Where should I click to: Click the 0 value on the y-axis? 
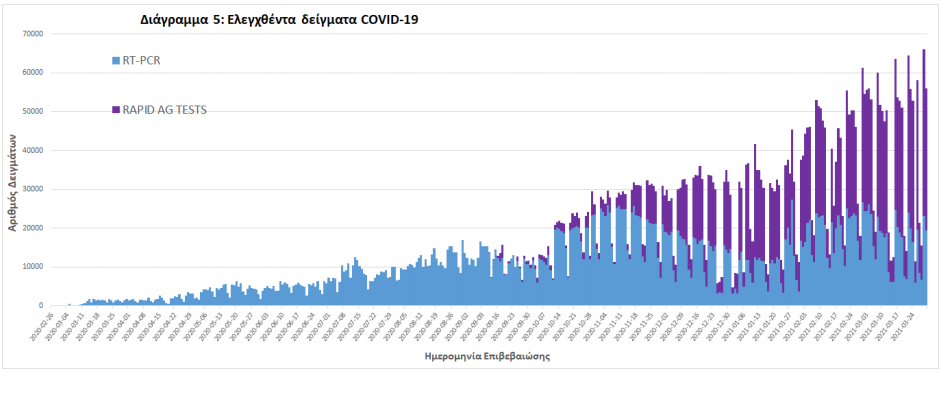43,306
